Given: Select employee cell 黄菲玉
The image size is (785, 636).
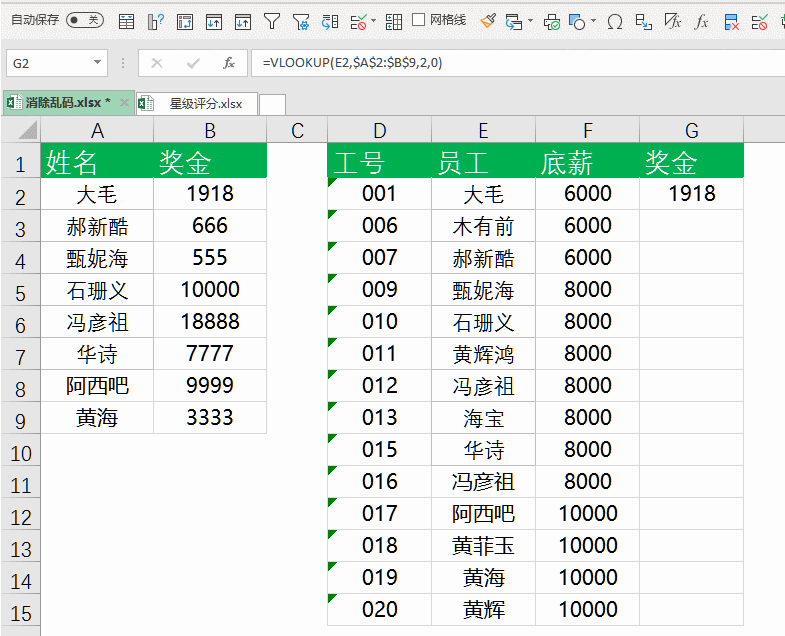Looking at the screenshot, I should coord(483,545).
